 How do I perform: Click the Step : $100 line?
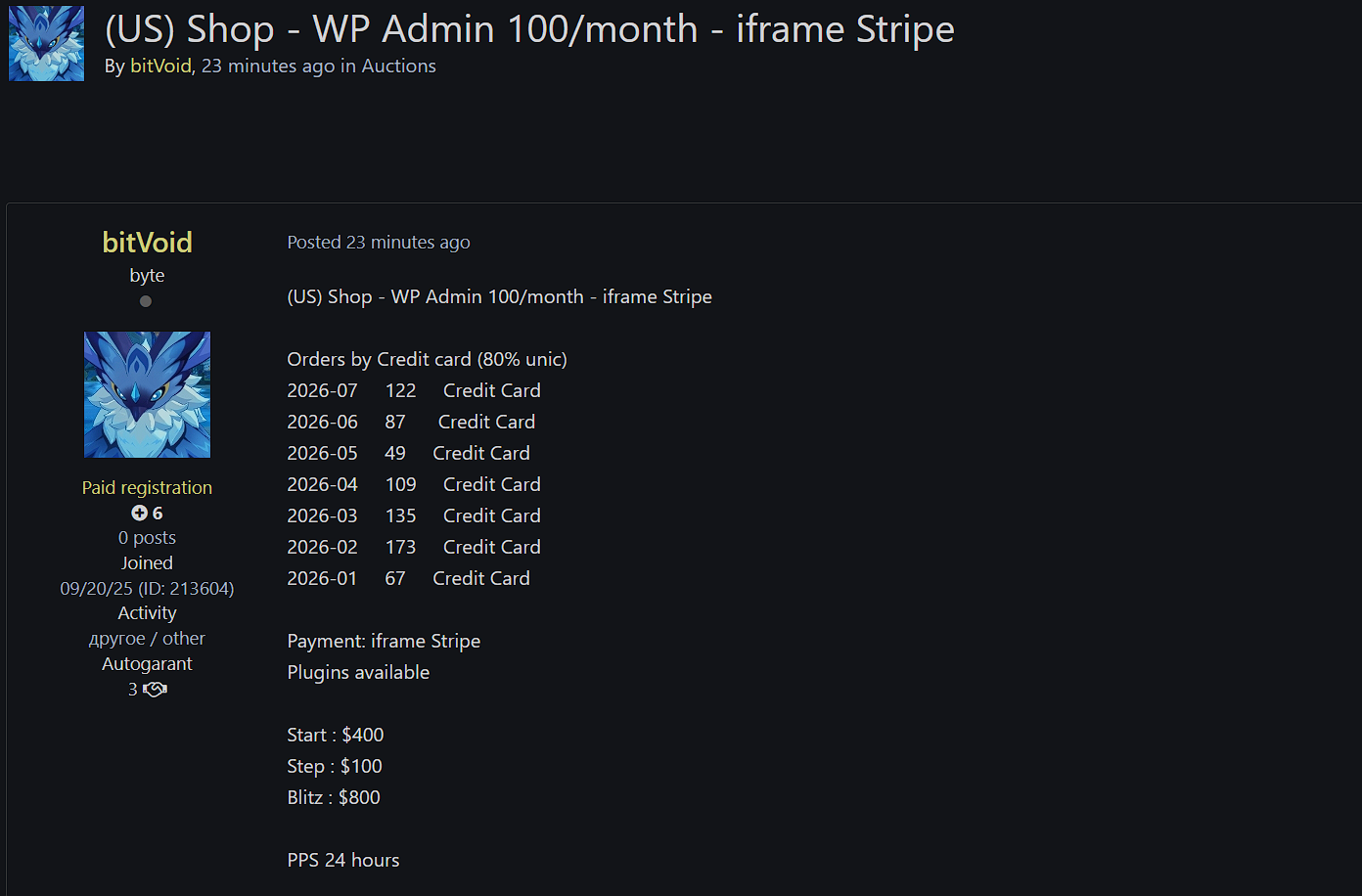[335, 767]
